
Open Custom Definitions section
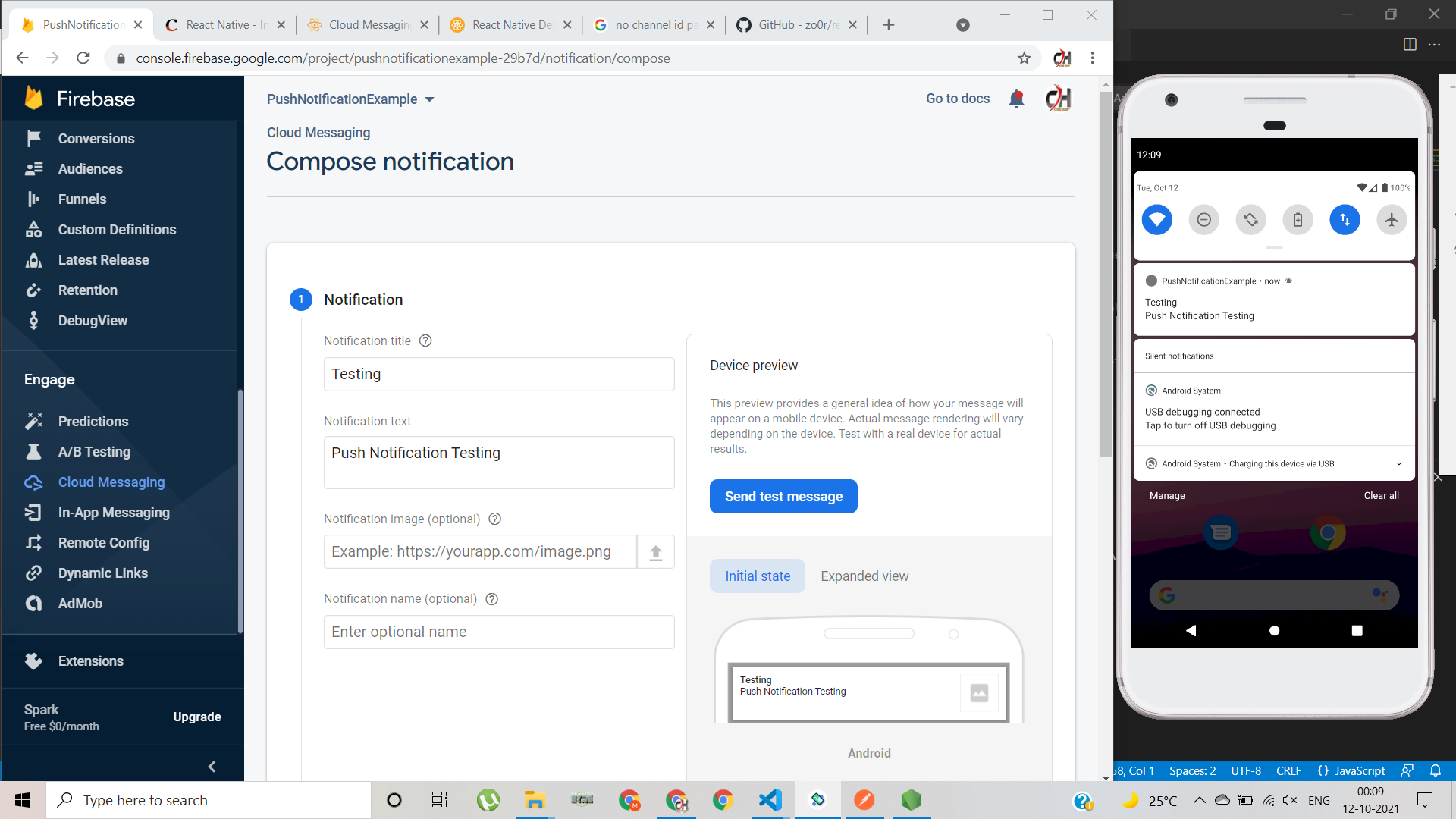coord(117,230)
